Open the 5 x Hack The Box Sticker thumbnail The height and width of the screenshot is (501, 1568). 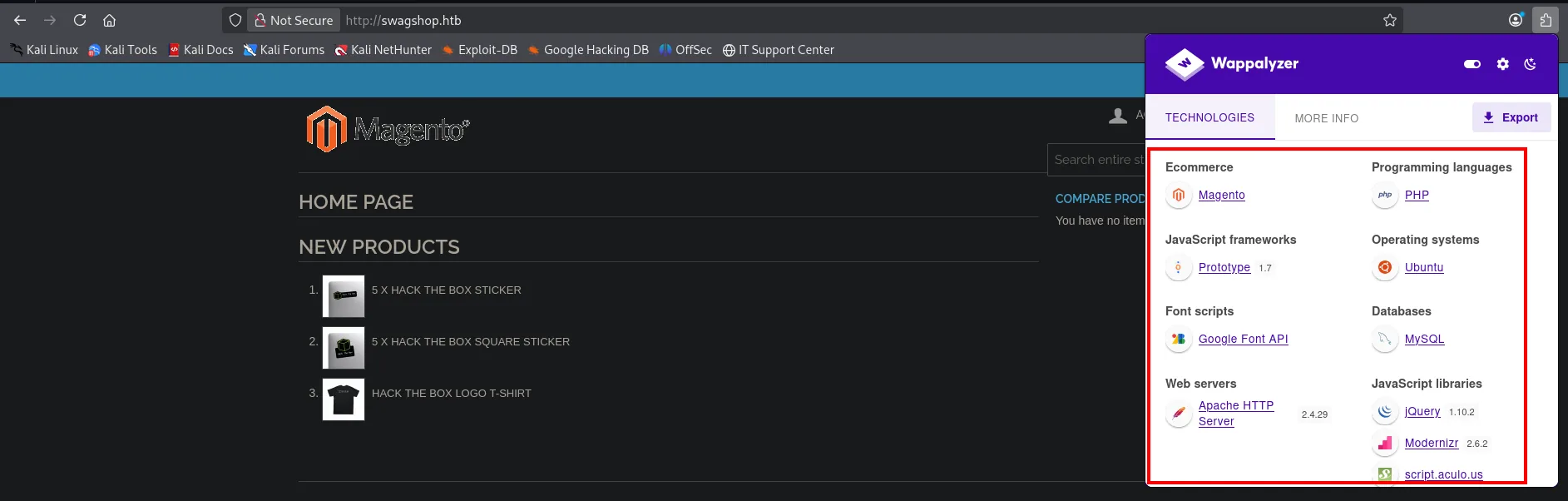point(344,296)
